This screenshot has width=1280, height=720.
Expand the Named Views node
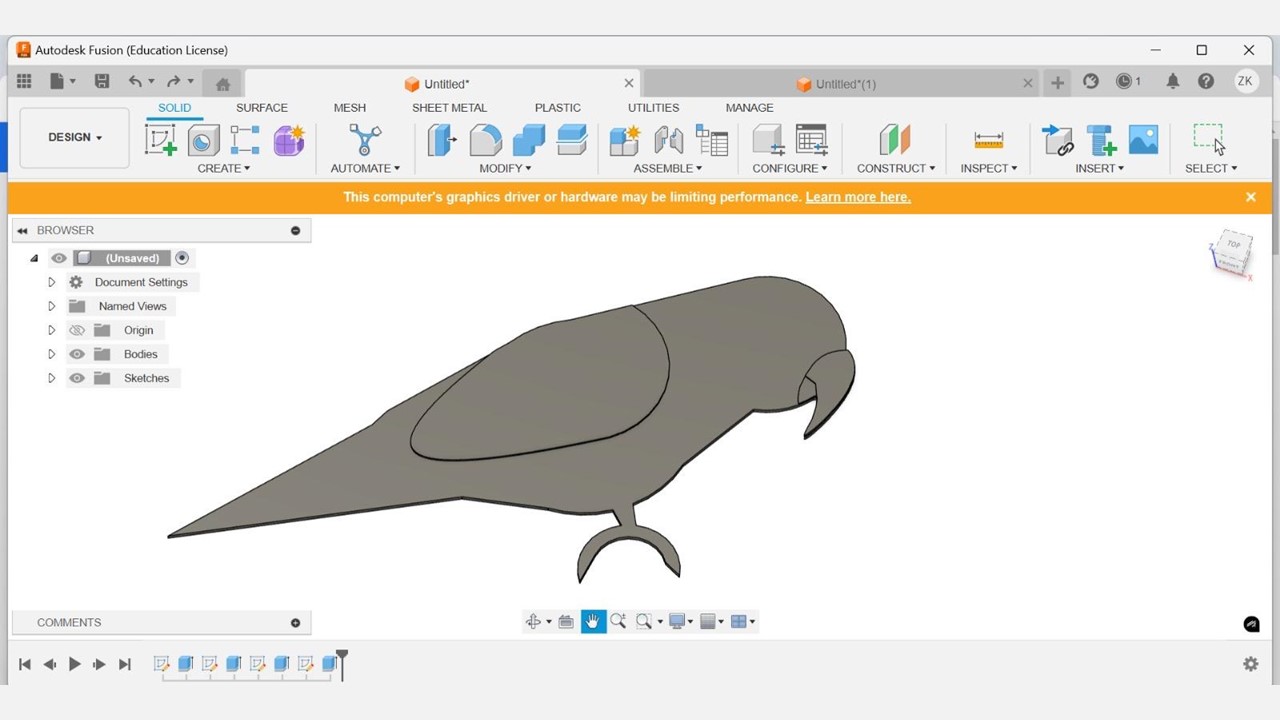click(x=52, y=306)
